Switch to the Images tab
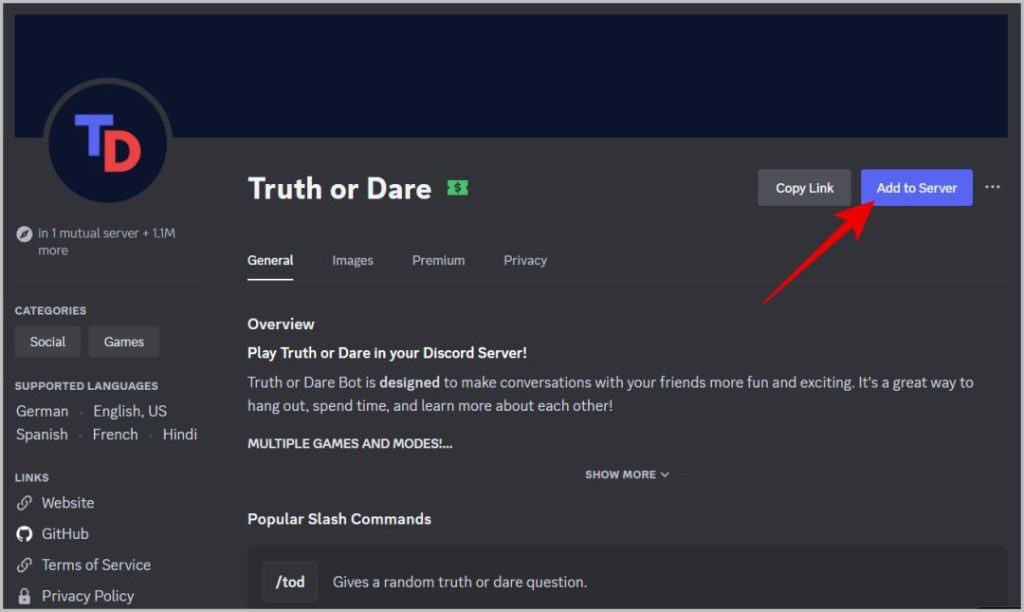This screenshot has height=612, width=1024. pyautogui.click(x=353, y=261)
